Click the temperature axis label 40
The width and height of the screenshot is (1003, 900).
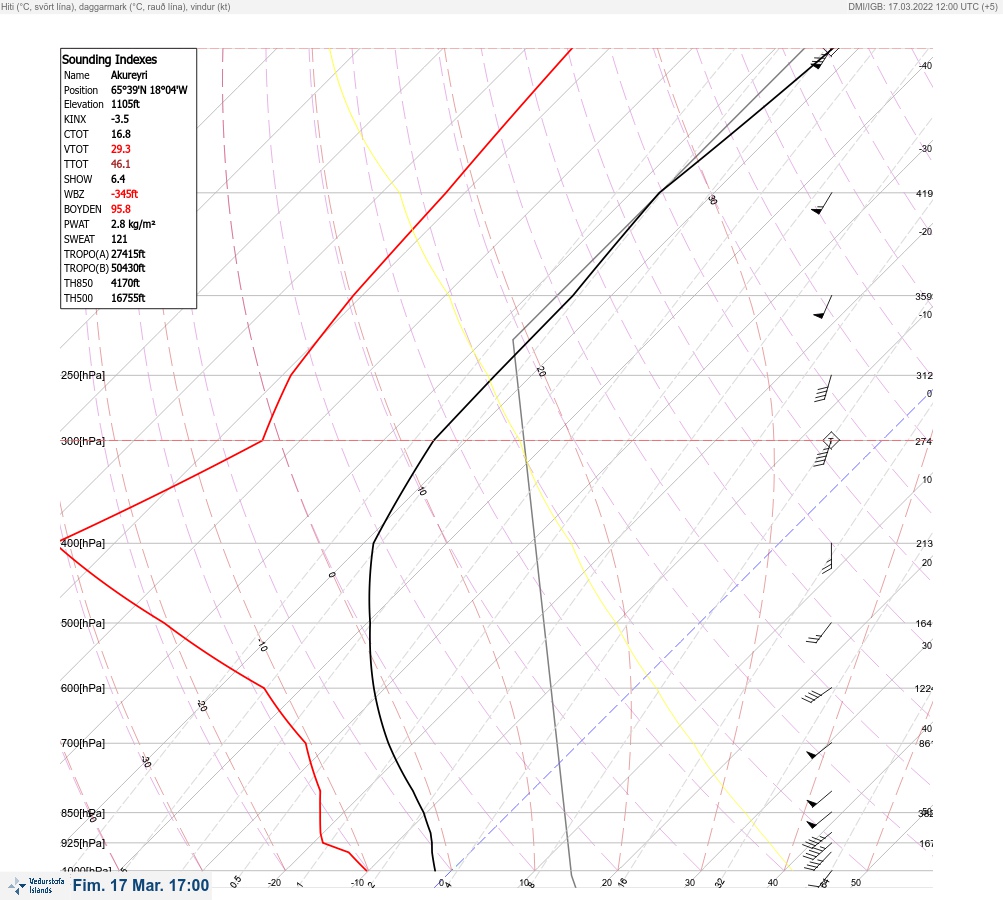(x=773, y=883)
